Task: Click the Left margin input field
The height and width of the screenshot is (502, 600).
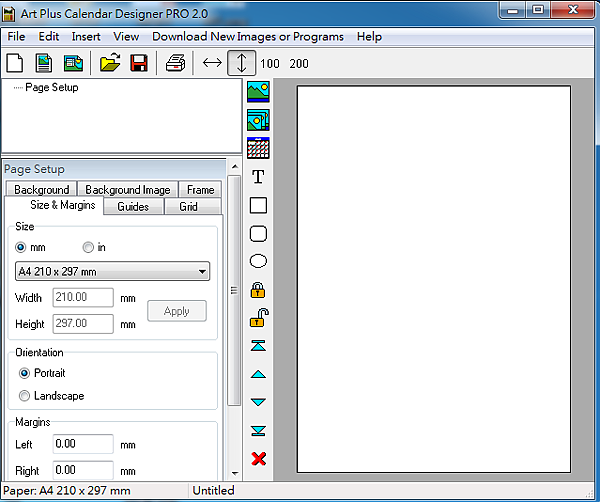Action: (x=83, y=444)
